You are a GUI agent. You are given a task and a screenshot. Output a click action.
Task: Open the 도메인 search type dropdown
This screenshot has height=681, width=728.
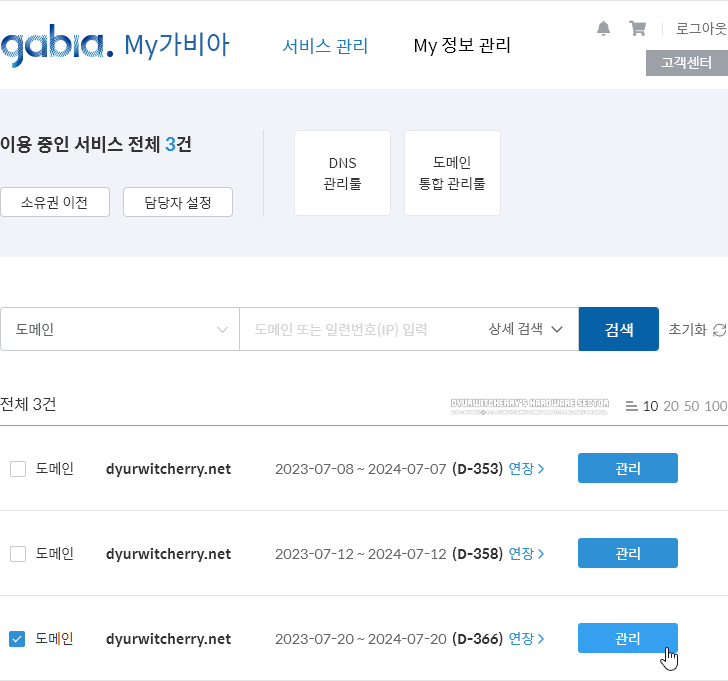[x=120, y=329]
